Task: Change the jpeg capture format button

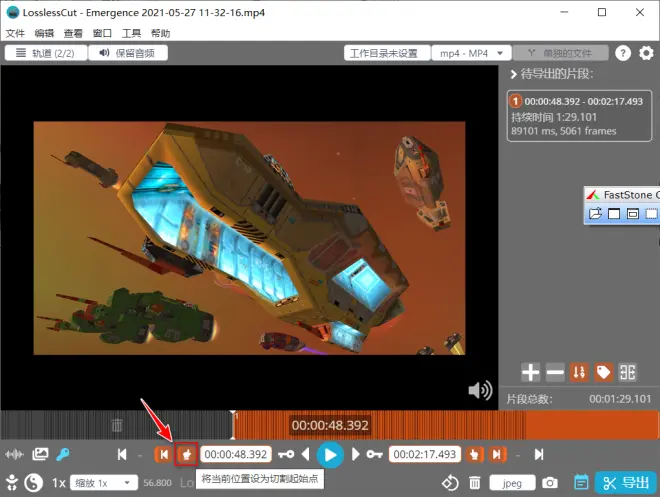Action: click(512, 483)
